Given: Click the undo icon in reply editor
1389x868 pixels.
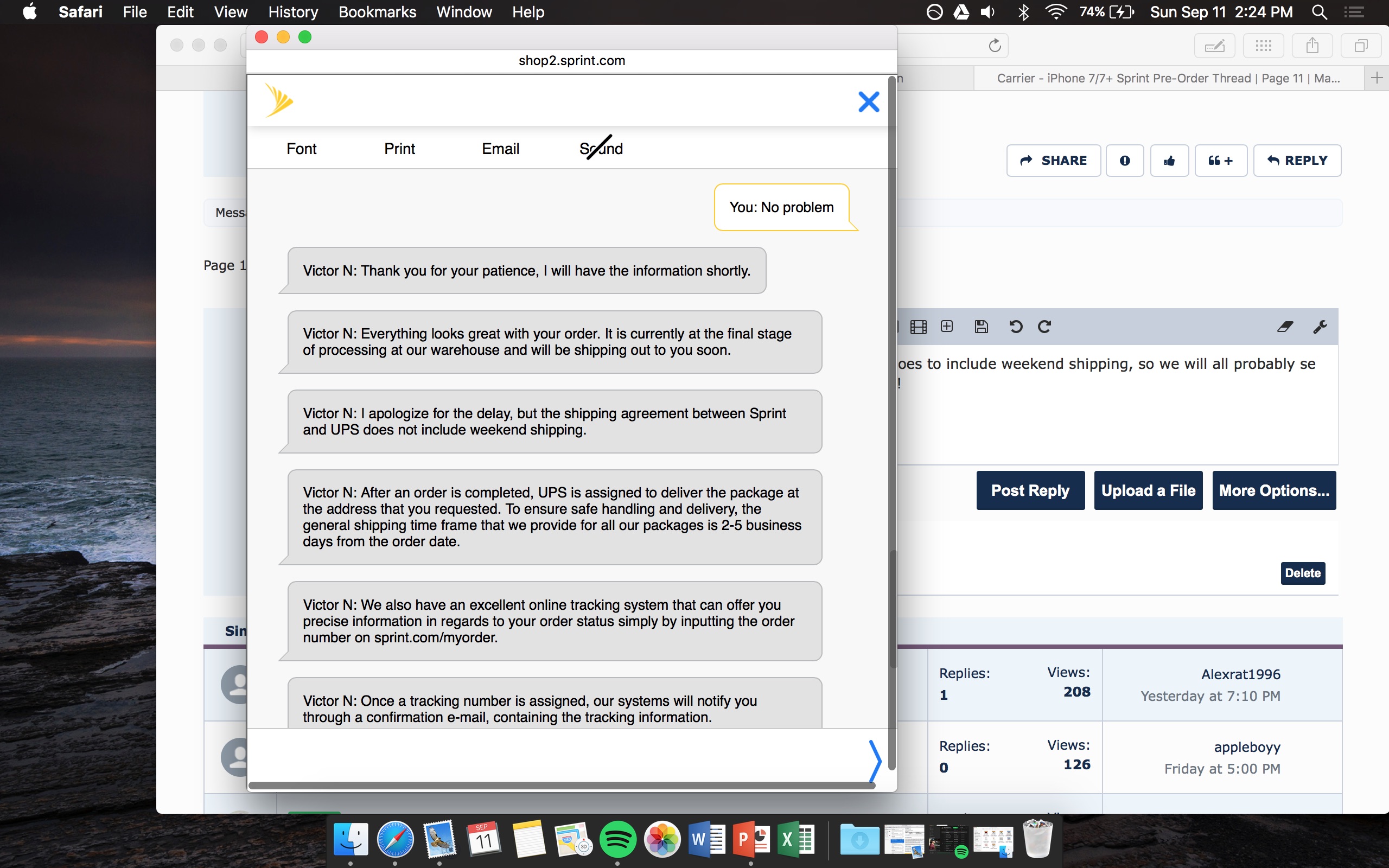Looking at the screenshot, I should tap(1015, 327).
